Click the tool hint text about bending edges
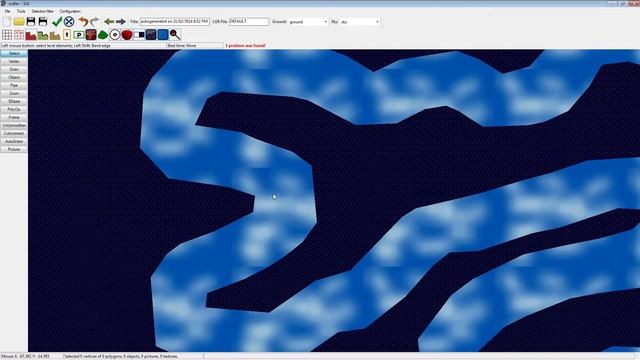 point(56,46)
